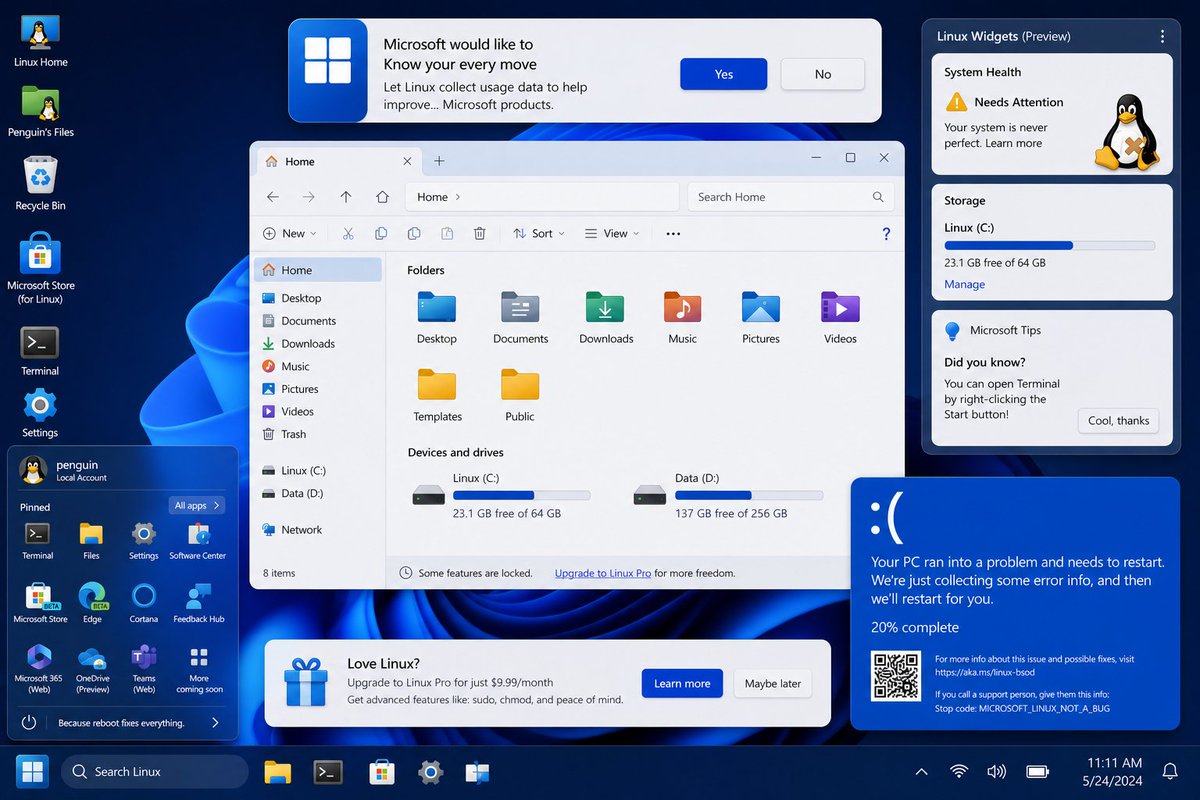Select the Terminal desktop shortcut
1200x800 pixels.
click(40, 351)
